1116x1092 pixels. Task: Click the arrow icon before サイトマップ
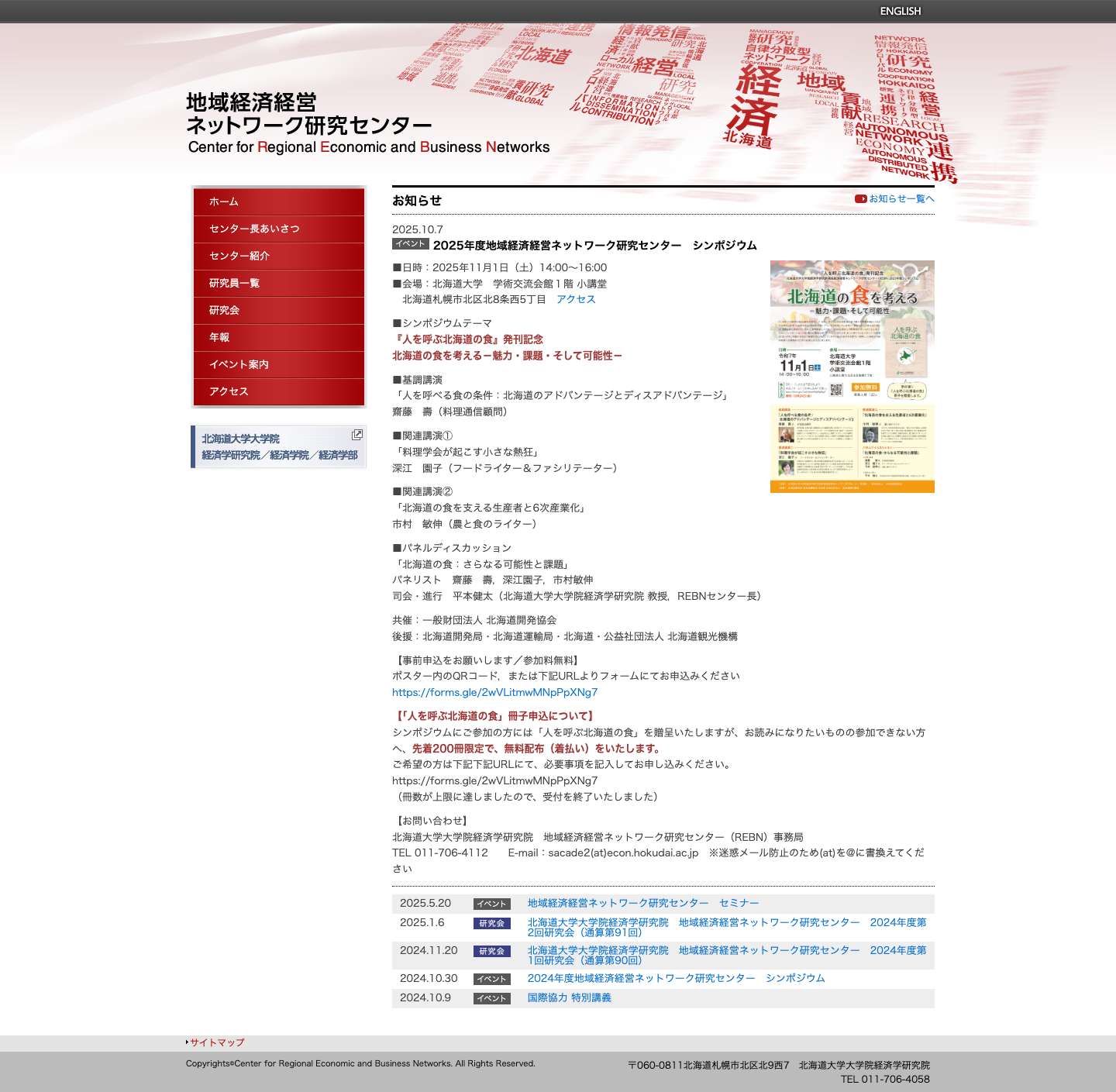(x=186, y=1042)
